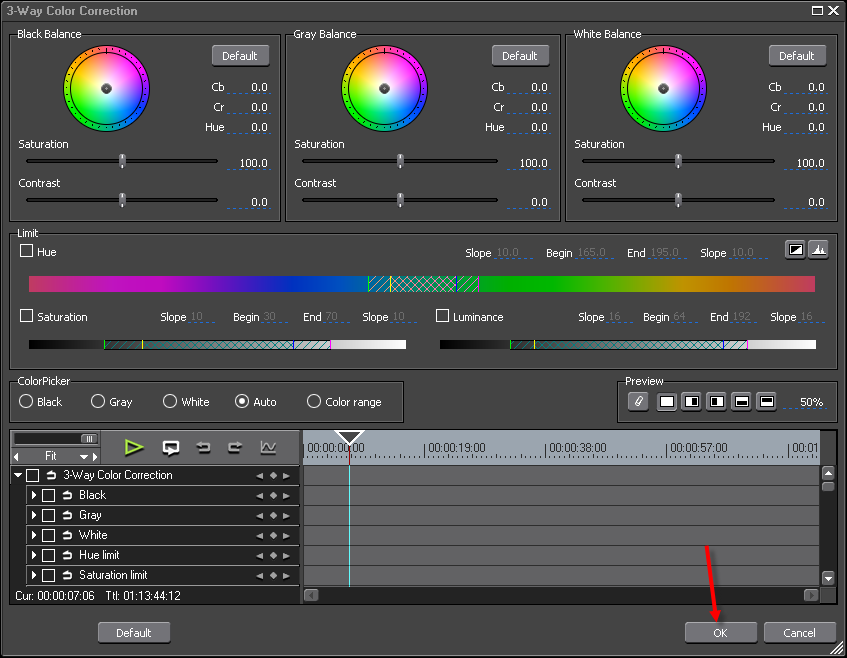Enable the Hue limit checkbox

point(26,251)
